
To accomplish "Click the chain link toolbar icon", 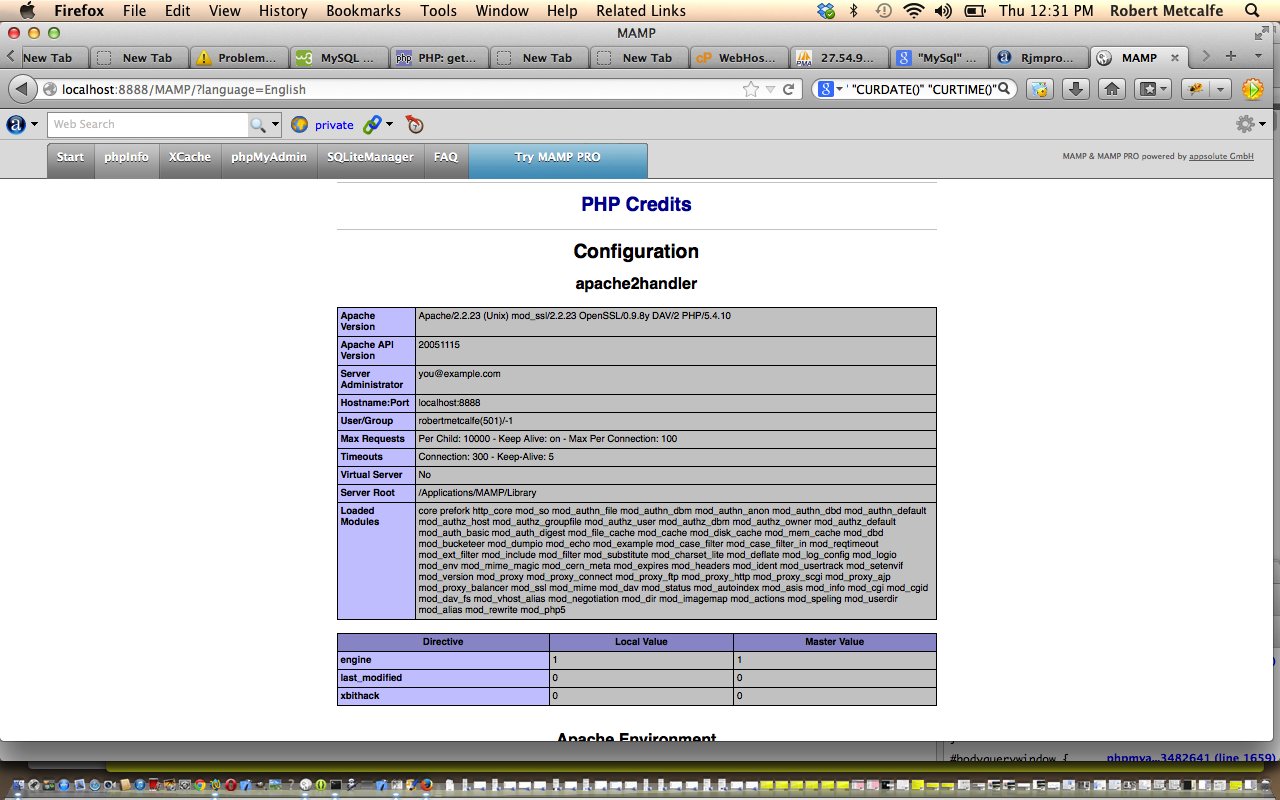I will pos(372,125).
